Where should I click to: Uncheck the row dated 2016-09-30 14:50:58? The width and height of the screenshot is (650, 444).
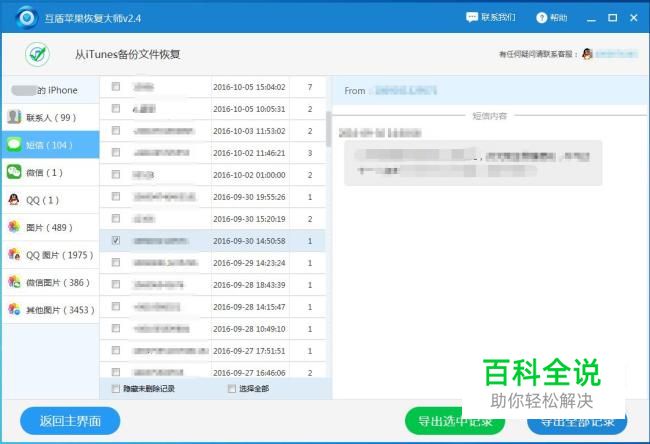[116, 240]
